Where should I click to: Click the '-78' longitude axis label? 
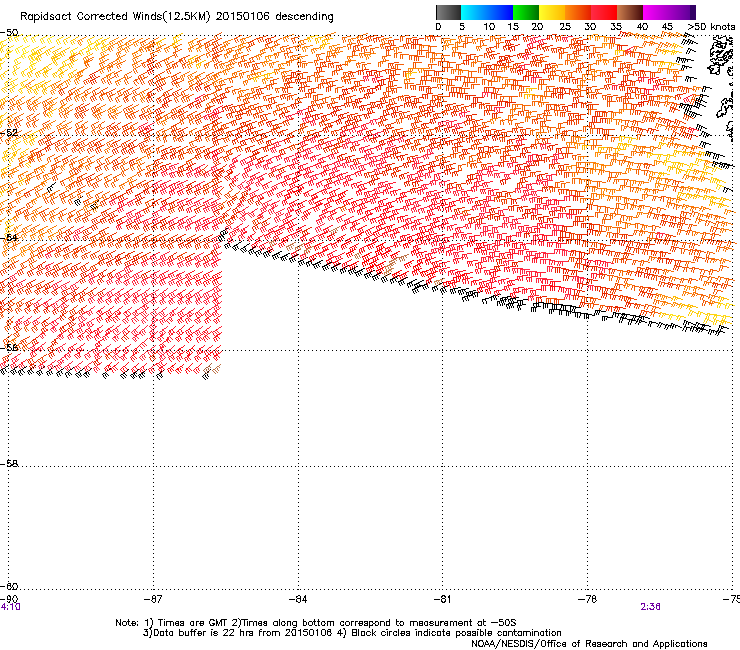(x=587, y=599)
